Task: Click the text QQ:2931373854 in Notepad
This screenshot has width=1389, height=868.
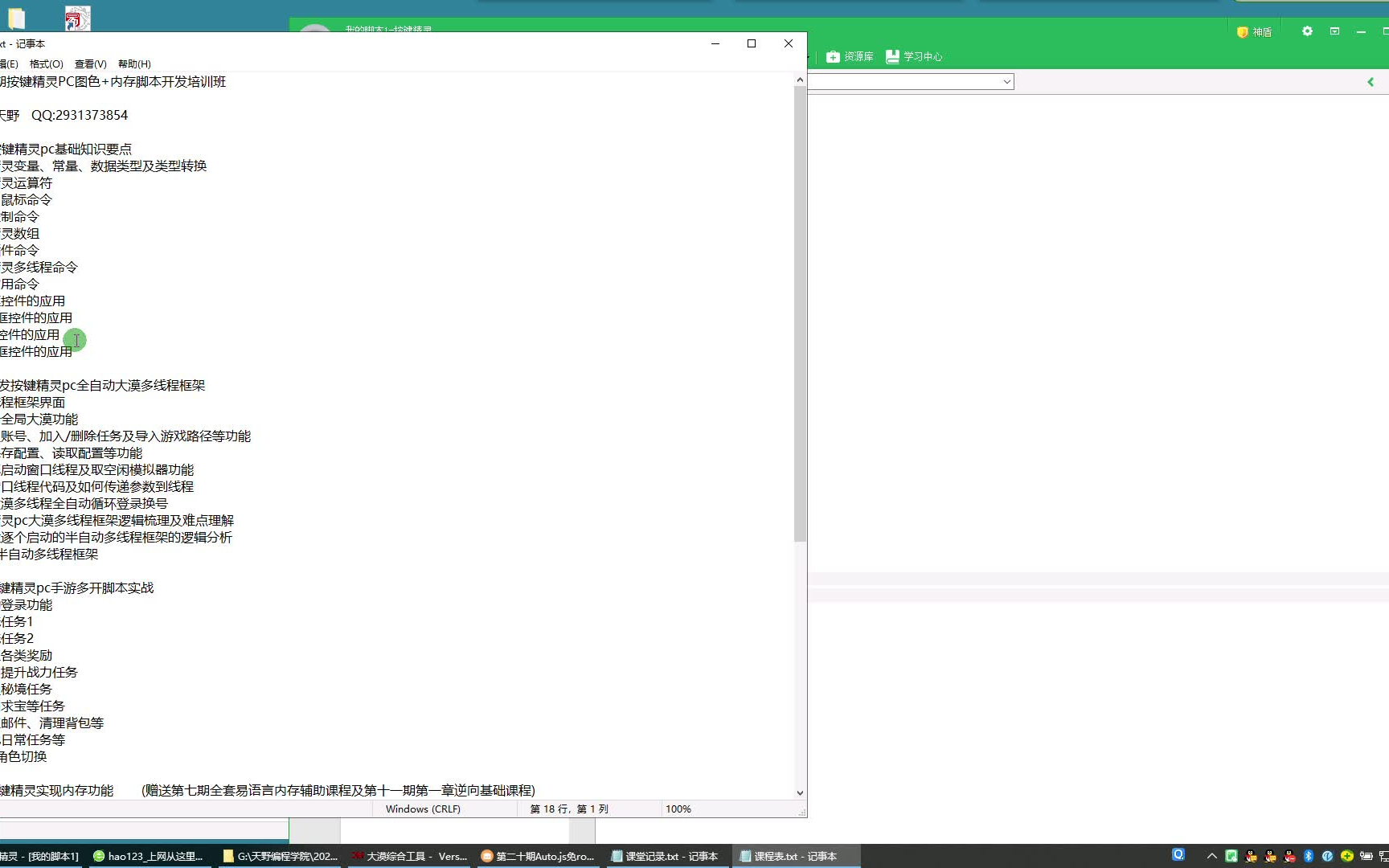Action: point(80,115)
